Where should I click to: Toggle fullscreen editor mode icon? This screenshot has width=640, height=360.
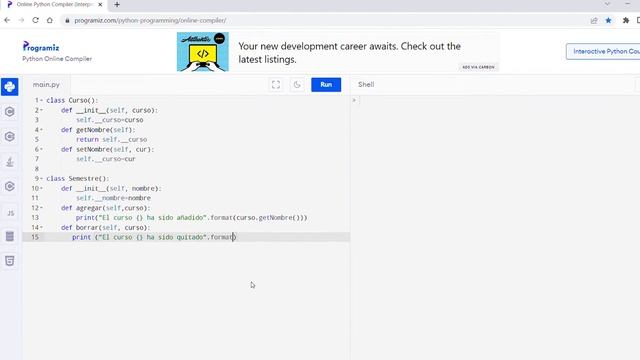[x=276, y=84]
